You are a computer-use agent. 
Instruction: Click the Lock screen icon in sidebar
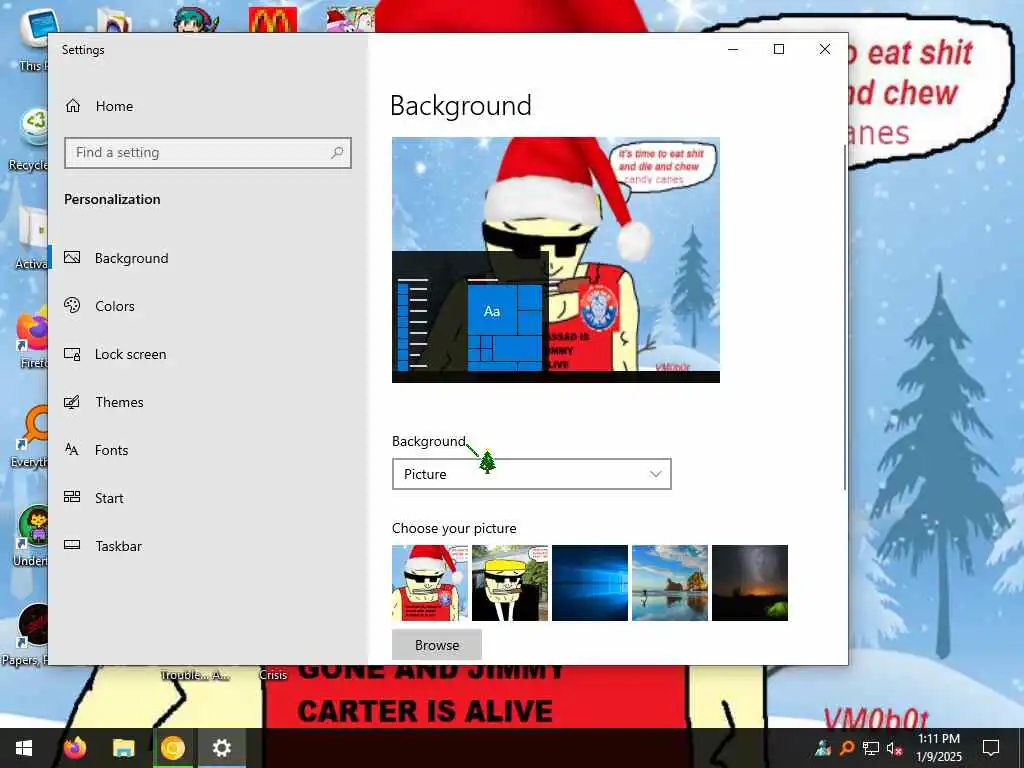[x=72, y=354]
